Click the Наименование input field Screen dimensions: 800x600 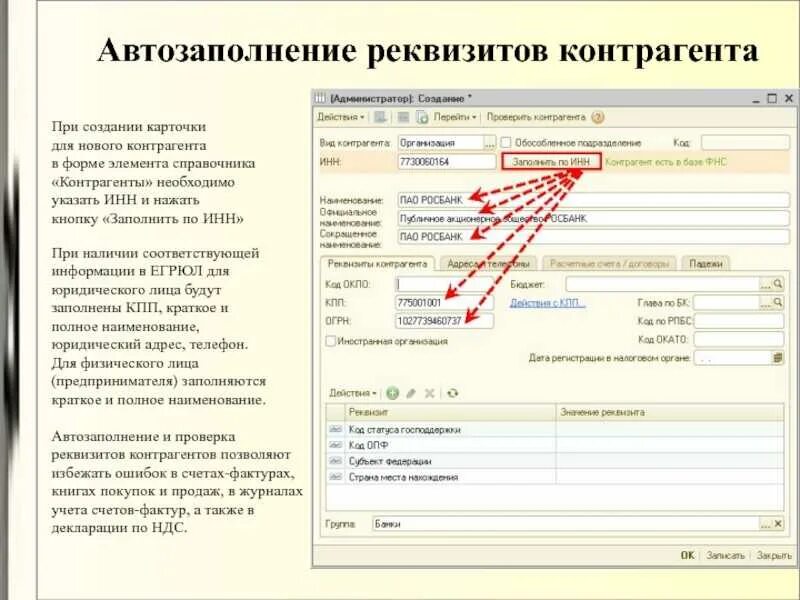(x=593, y=200)
